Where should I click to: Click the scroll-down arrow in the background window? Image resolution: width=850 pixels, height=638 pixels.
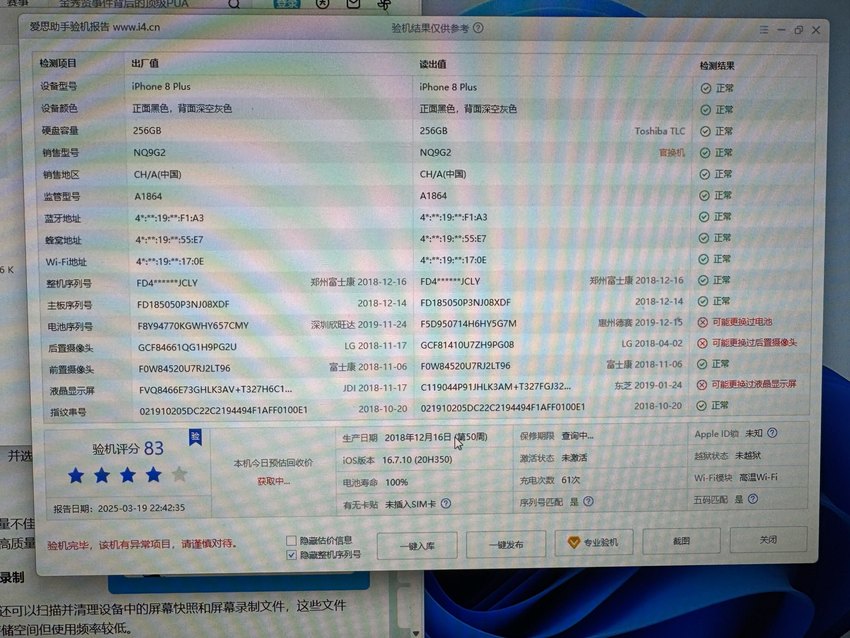[x=415, y=633]
